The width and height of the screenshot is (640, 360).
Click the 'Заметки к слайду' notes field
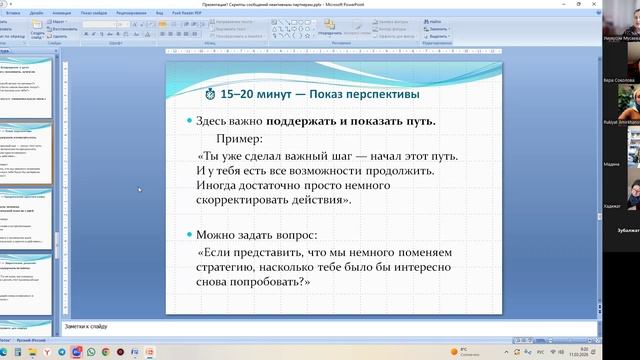coord(330,327)
